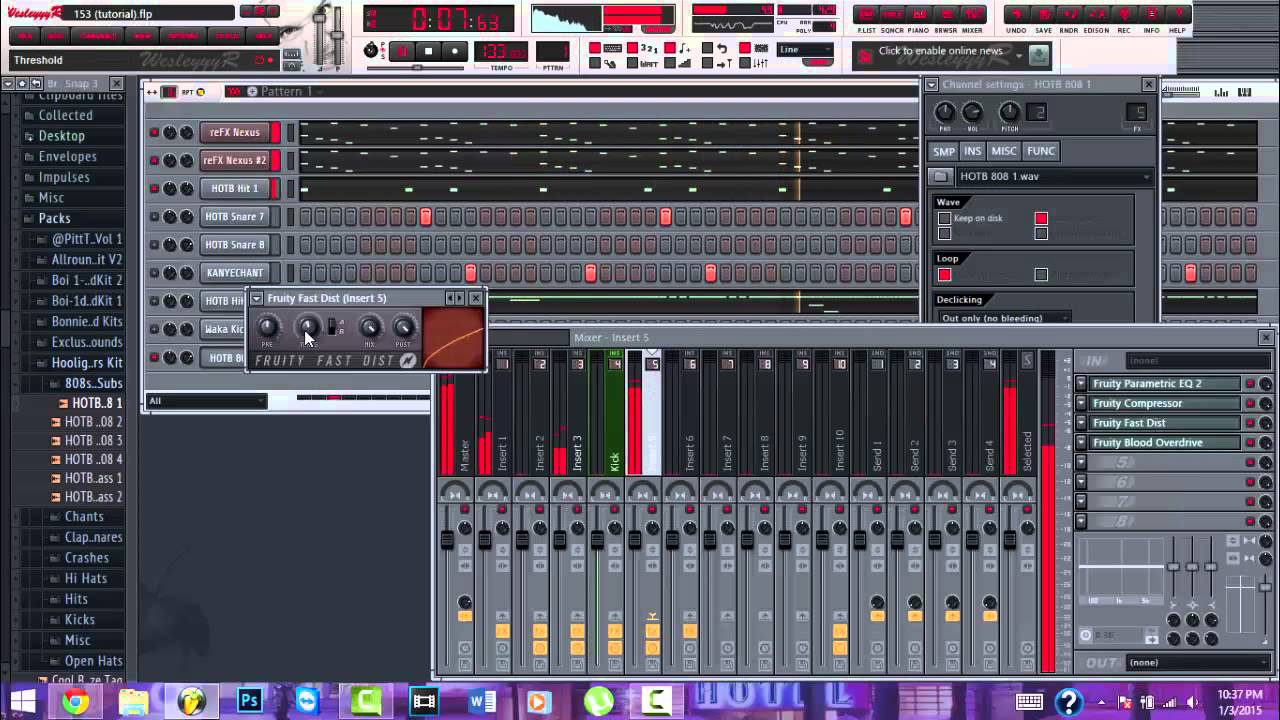Screen dimensions: 1280x720
Task: Click the tempo display
Action: 502,51
